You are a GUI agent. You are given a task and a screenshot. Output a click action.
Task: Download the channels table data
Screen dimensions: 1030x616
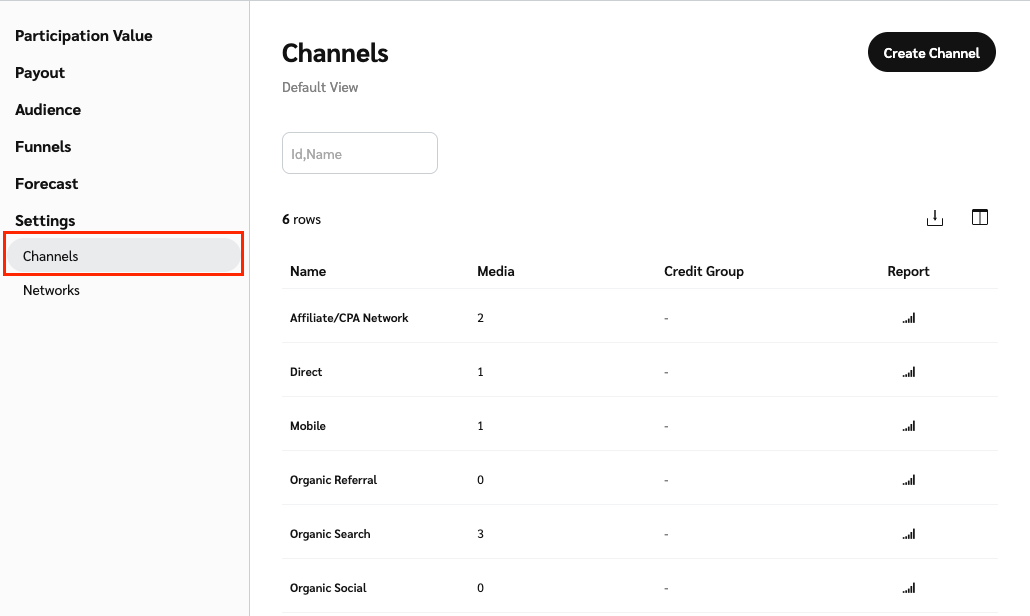[935, 218]
